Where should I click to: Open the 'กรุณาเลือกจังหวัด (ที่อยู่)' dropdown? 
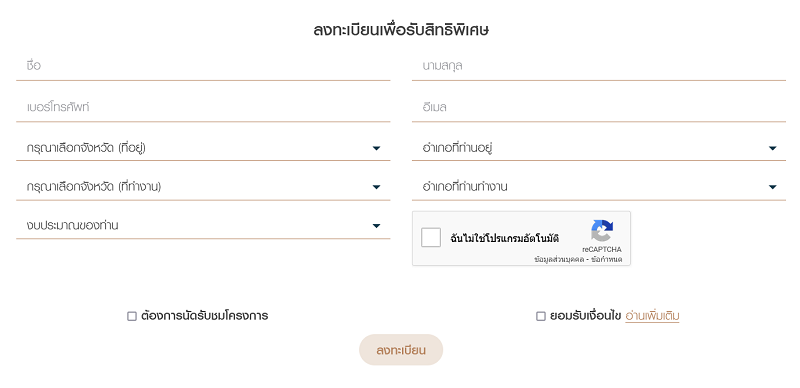tap(203, 148)
